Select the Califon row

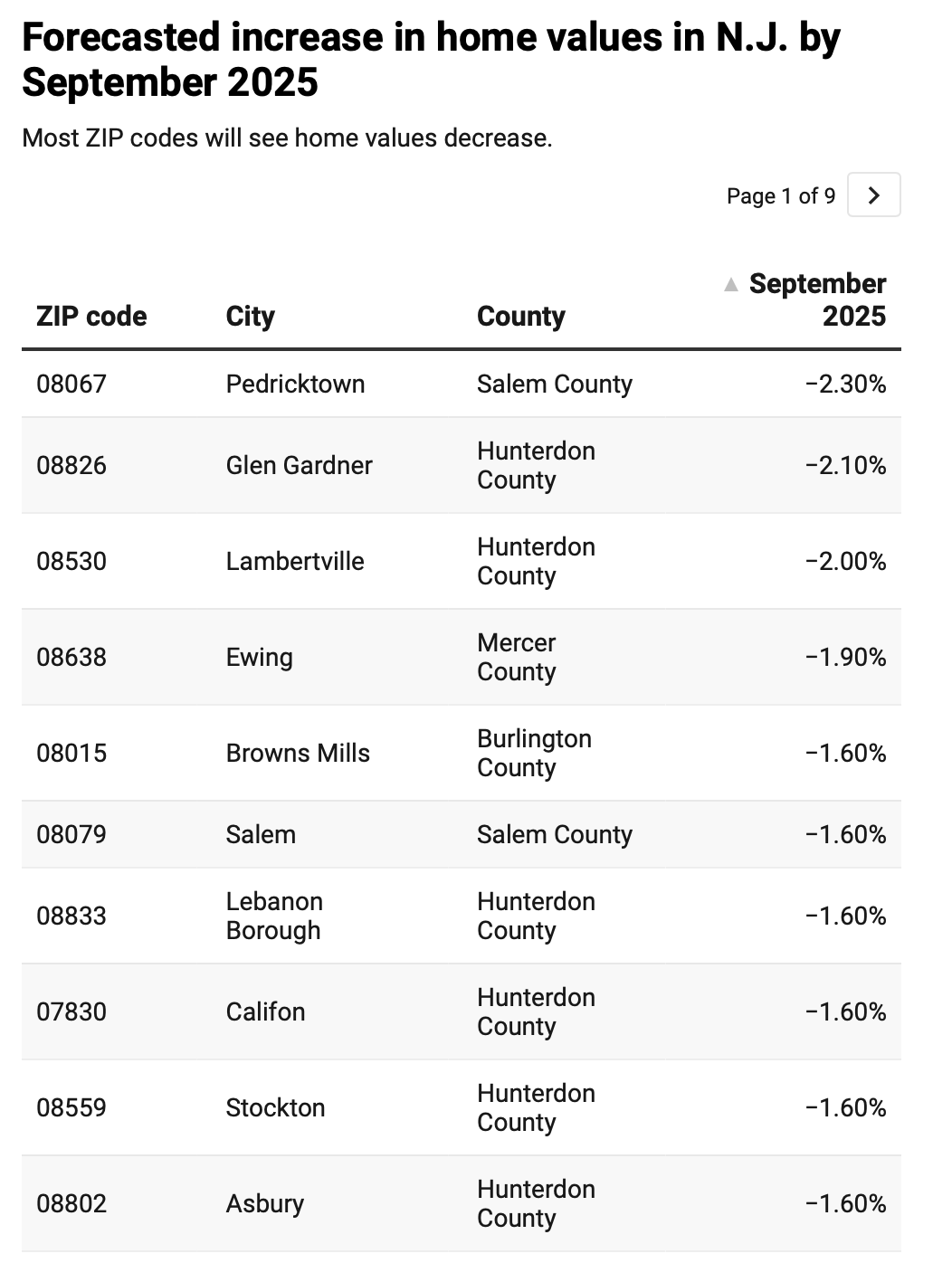tap(462, 1011)
